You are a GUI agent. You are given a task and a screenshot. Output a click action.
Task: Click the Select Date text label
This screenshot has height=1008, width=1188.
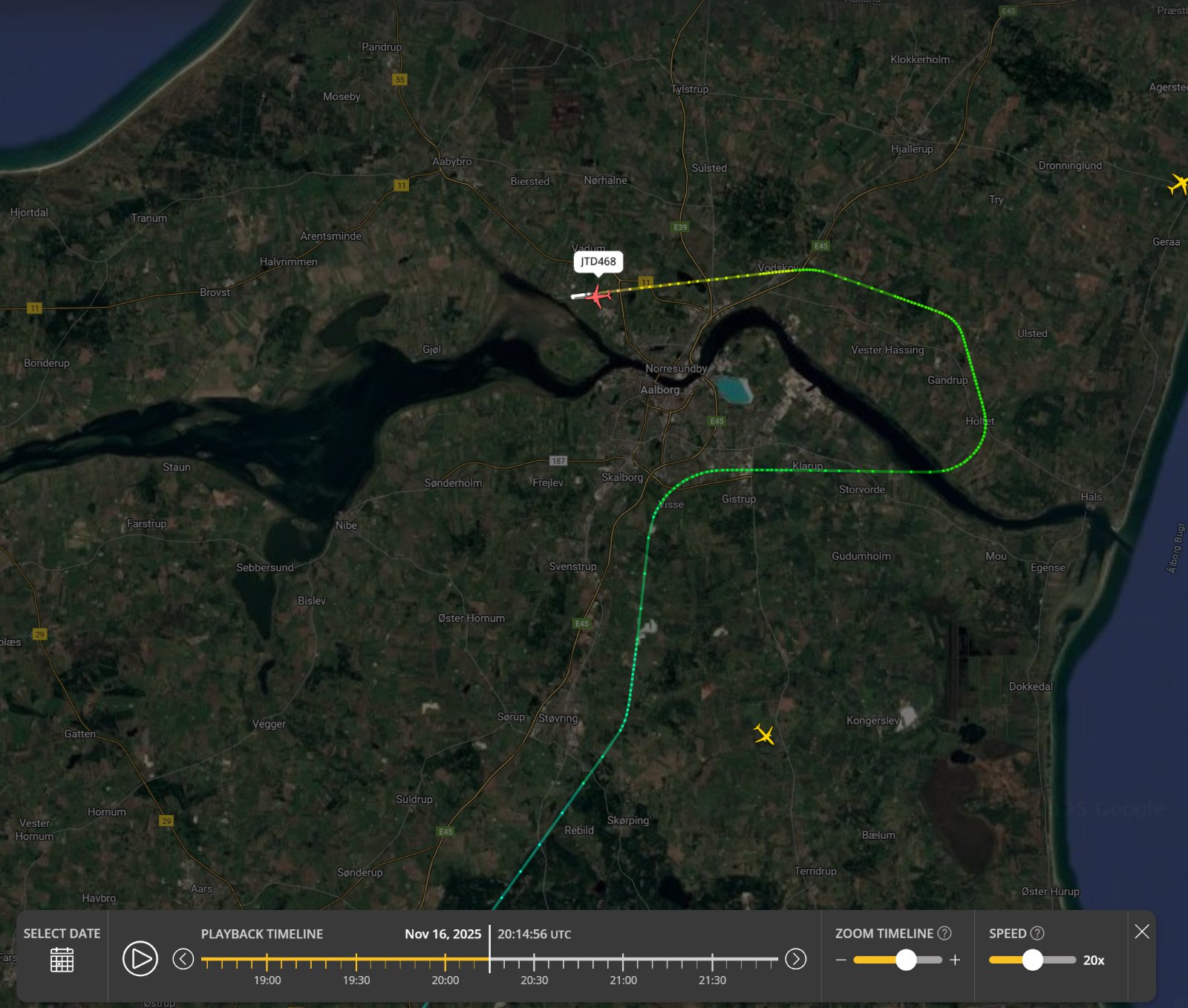tap(62, 933)
